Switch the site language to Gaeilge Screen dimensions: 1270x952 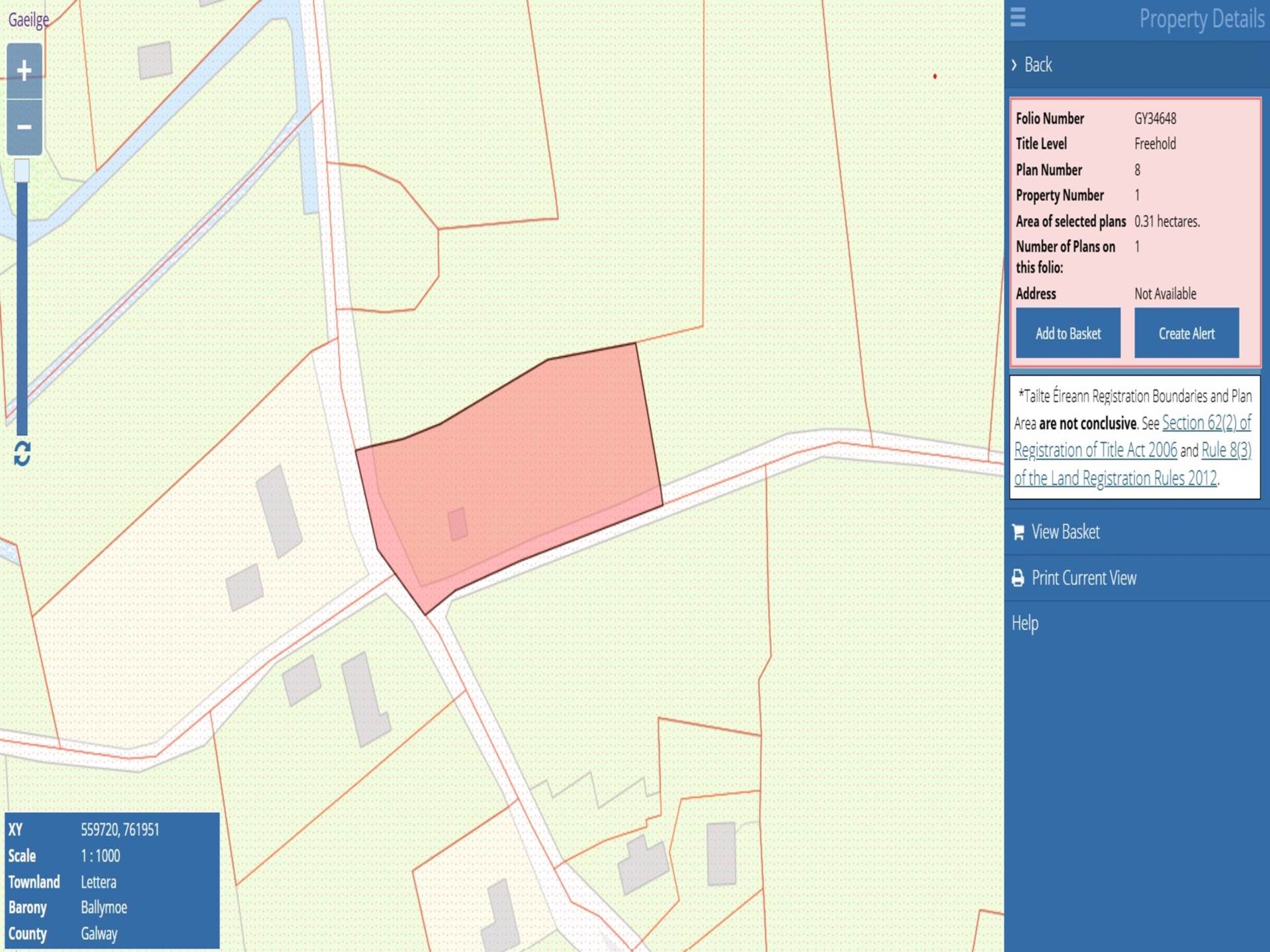(x=28, y=20)
